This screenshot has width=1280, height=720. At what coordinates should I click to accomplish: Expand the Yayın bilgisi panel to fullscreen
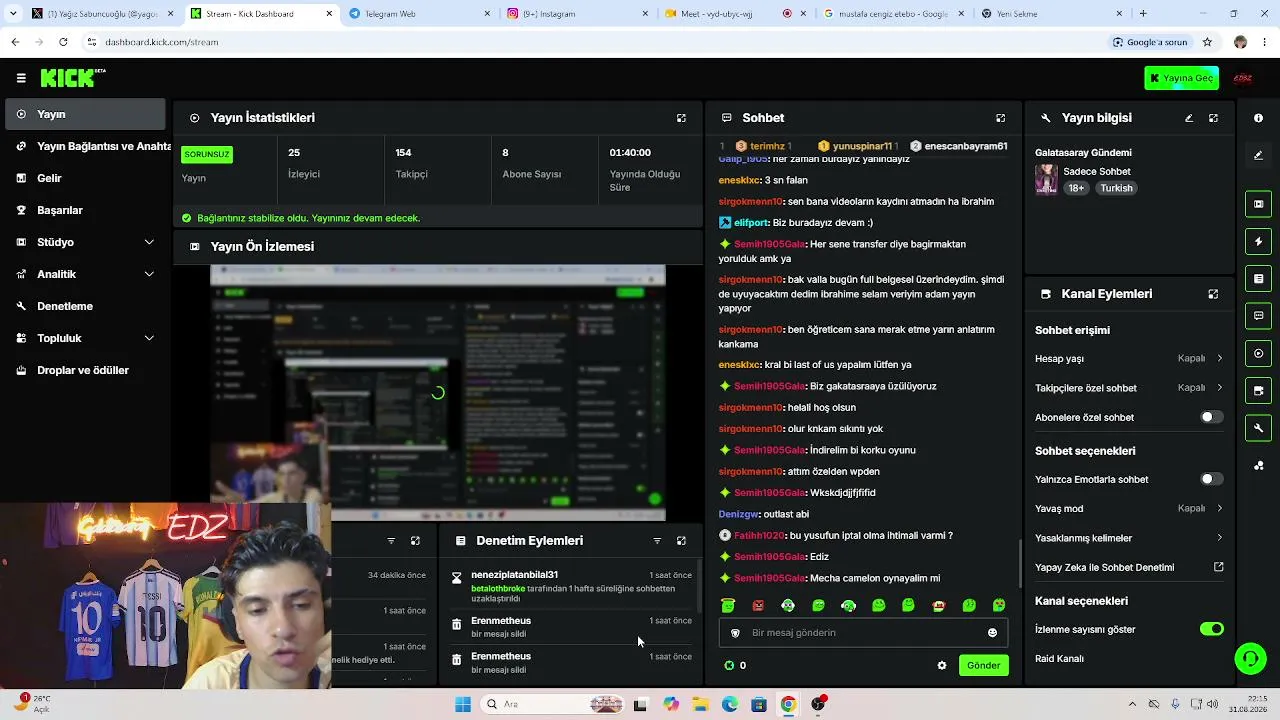tap(1213, 118)
